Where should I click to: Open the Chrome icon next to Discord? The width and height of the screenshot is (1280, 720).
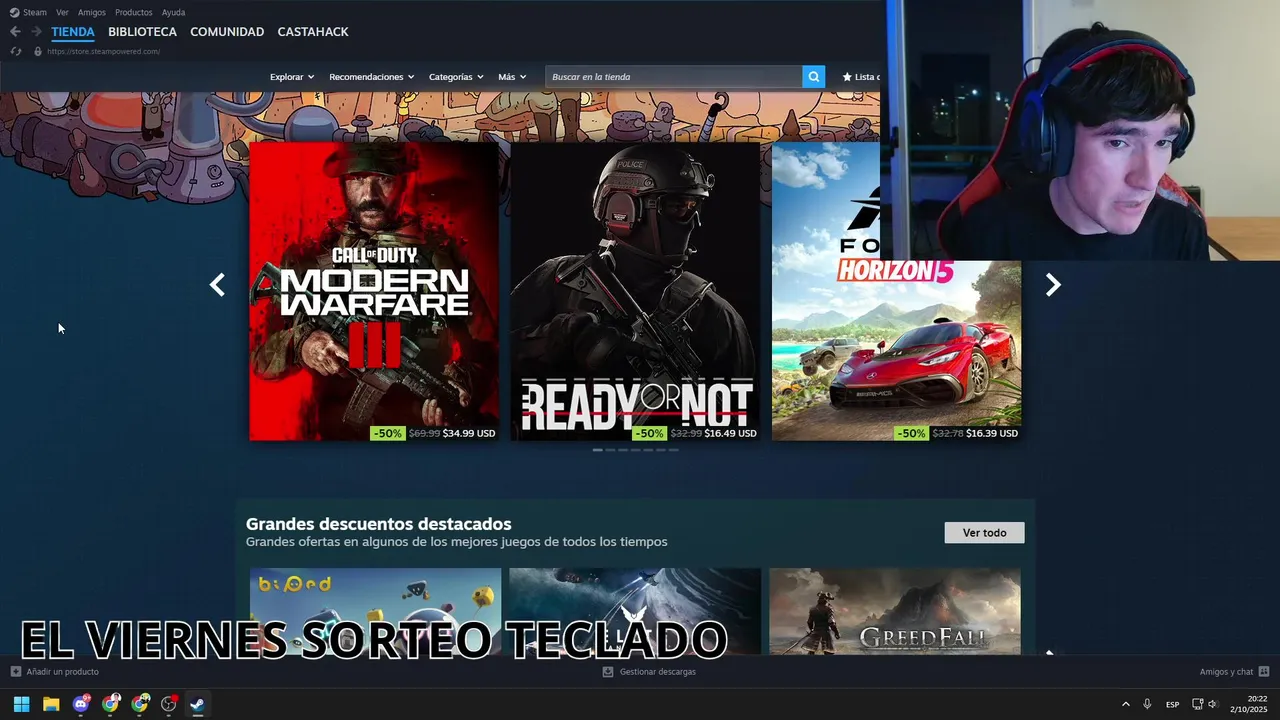[x=110, y=704]
